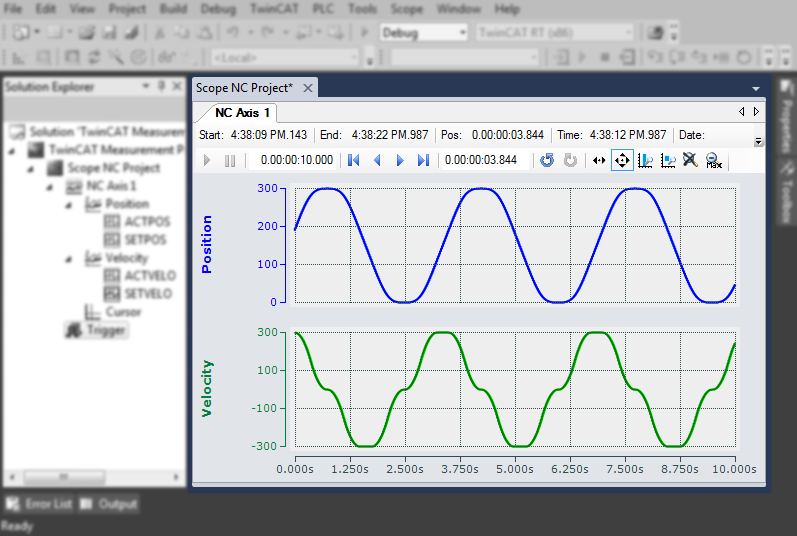Click the green Velocity axis label
Screen dimensions: 797x536
coord(206,389)
